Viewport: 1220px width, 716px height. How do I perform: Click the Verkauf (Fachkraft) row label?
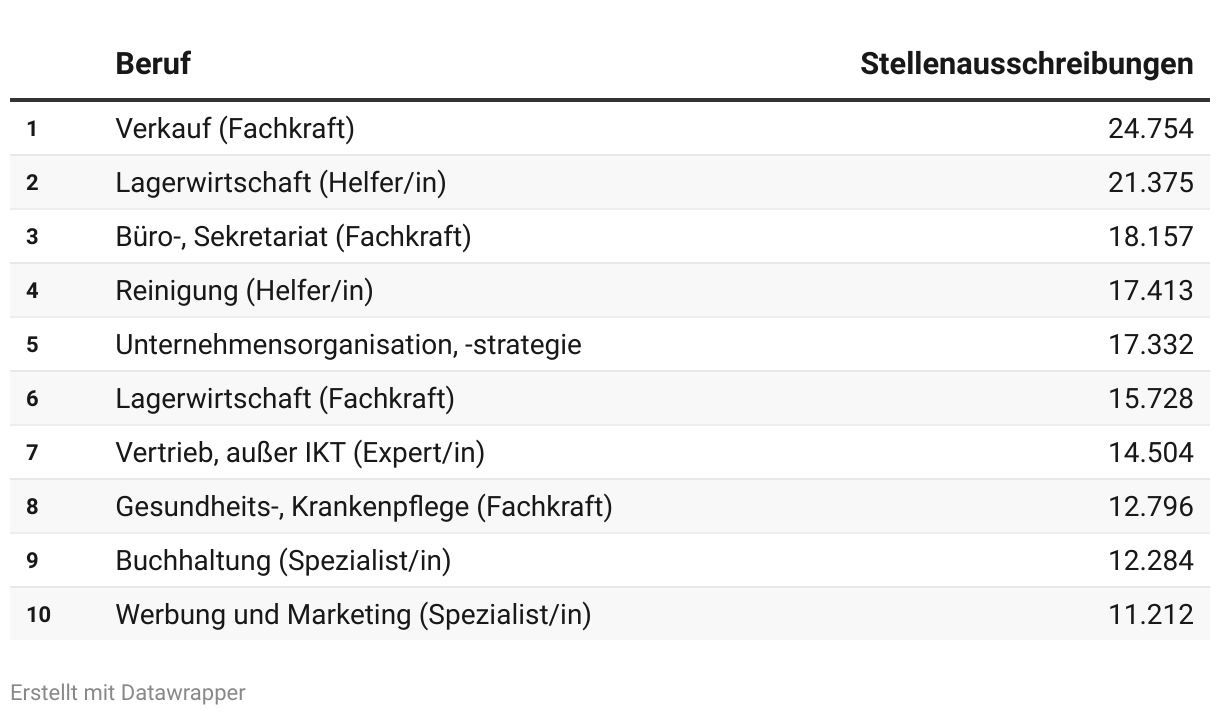point(235,128)
